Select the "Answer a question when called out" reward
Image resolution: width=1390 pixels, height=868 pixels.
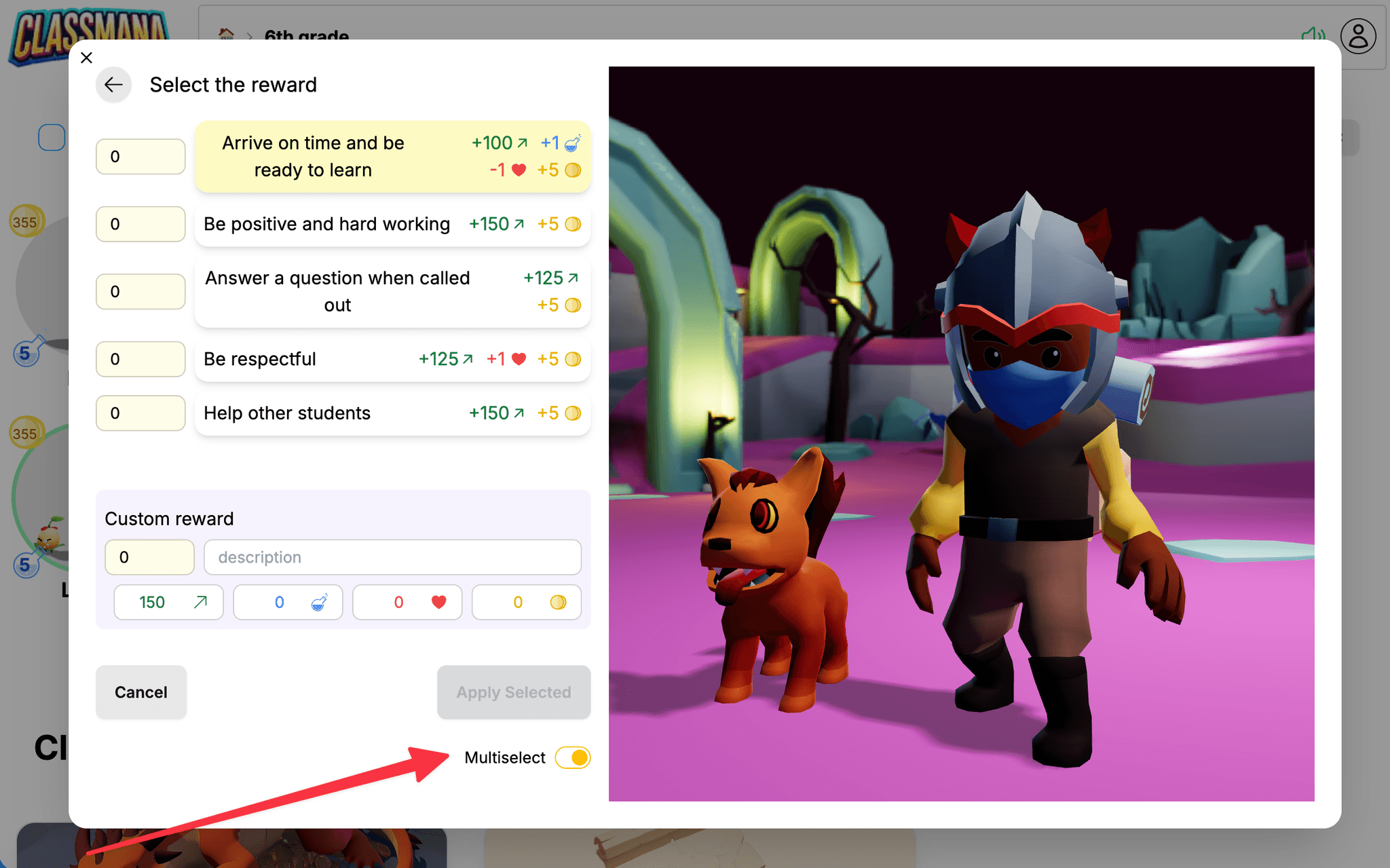coord(392,291)
